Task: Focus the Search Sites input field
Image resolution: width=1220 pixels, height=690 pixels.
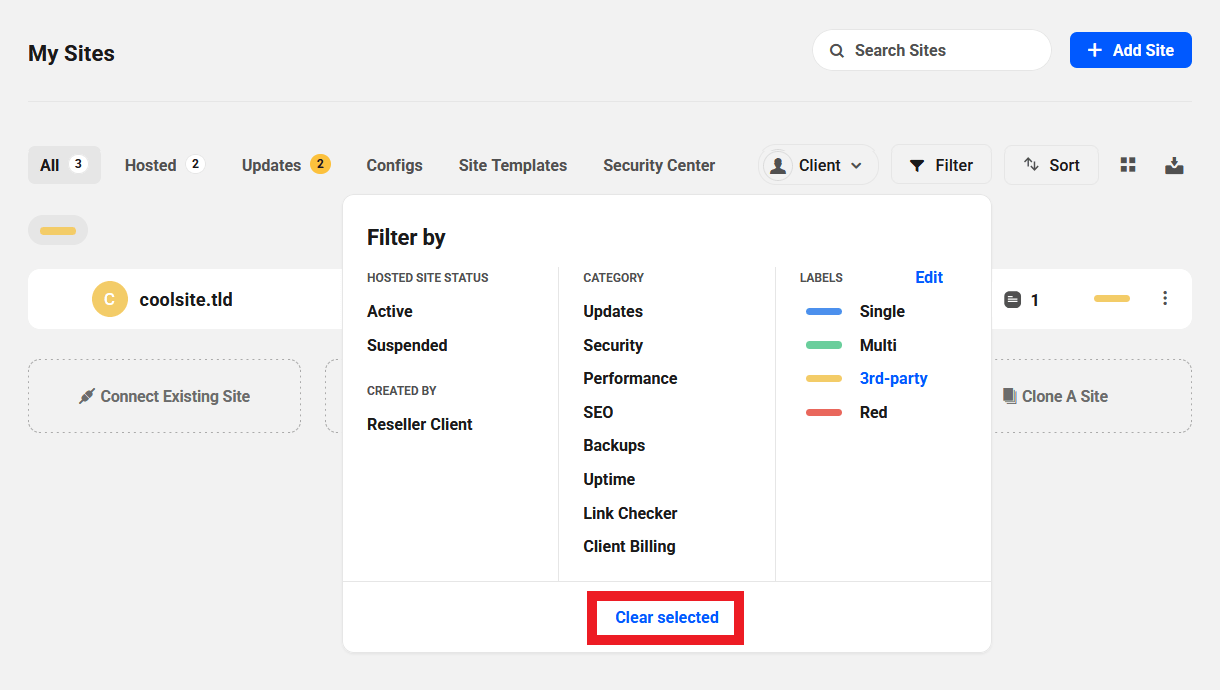Action: click(x=940, y=50)
